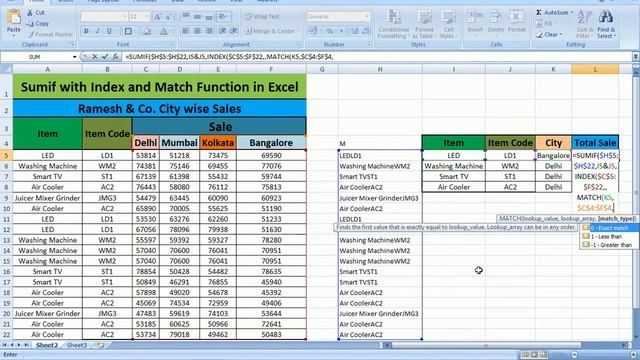Click Insert Function fx button
640x360 pixels.
(x=116, y=57)
